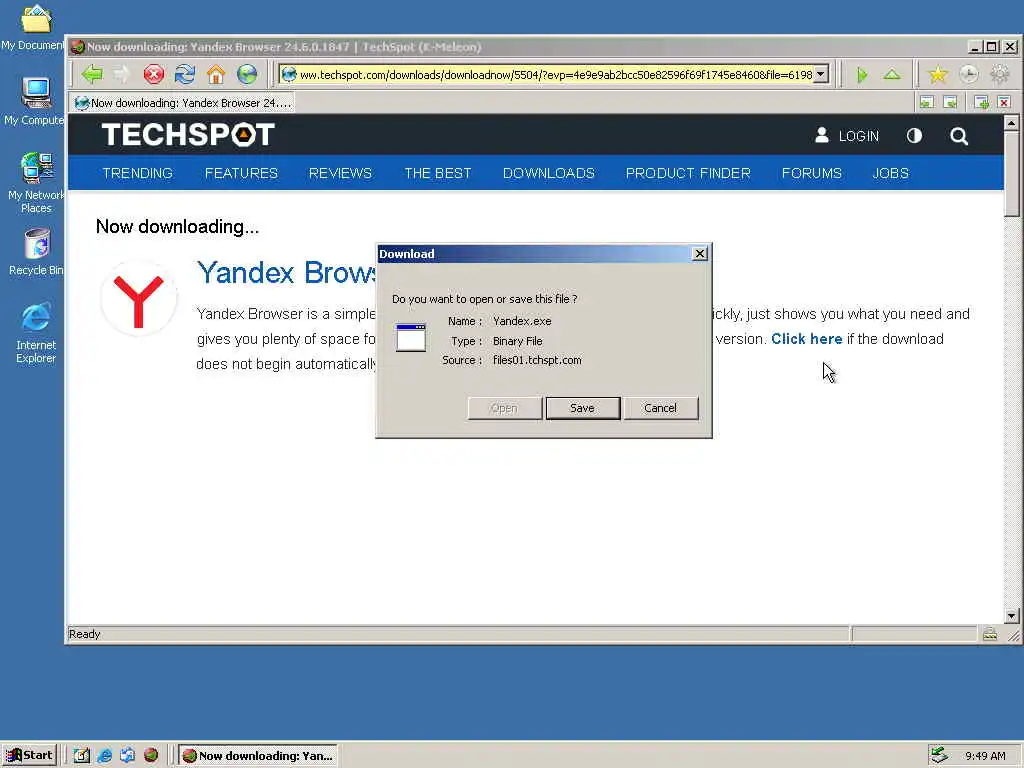Viewport: 1024px width, 768px height.
Task: Open the FORUMS menu
Action: [812, 173]
